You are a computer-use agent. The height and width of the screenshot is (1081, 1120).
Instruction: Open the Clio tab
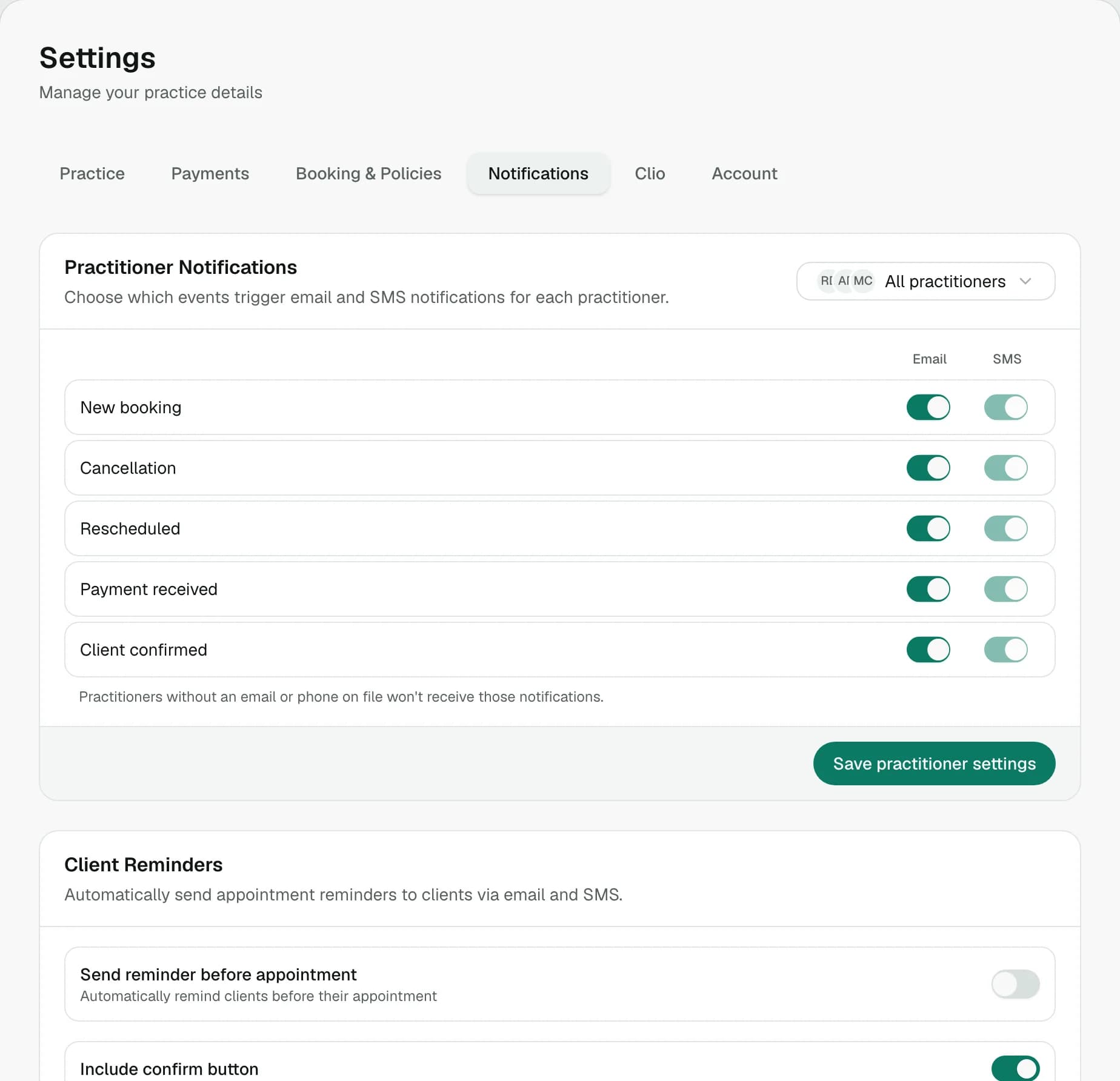pyautogui.click(x=650, y=173)
